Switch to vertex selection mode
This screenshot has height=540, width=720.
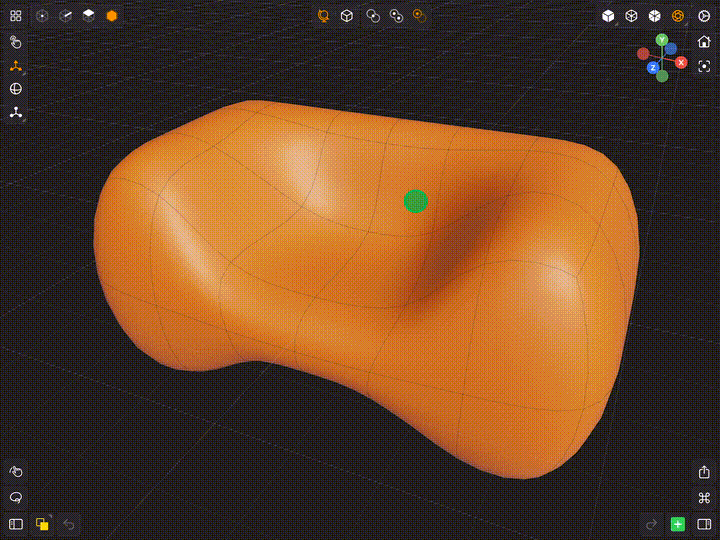42,16
